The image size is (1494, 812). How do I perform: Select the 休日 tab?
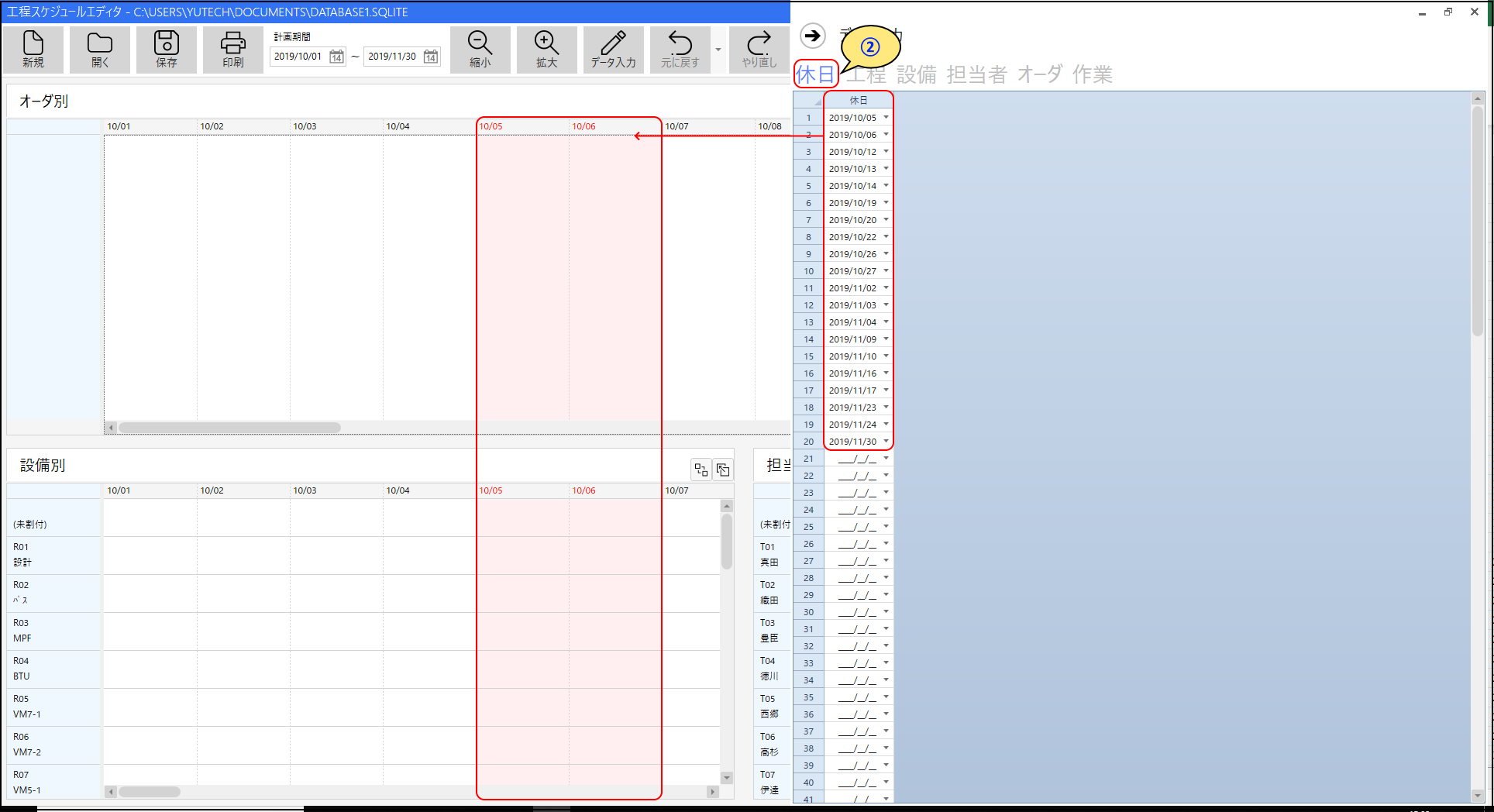click(x=815, y=74)
